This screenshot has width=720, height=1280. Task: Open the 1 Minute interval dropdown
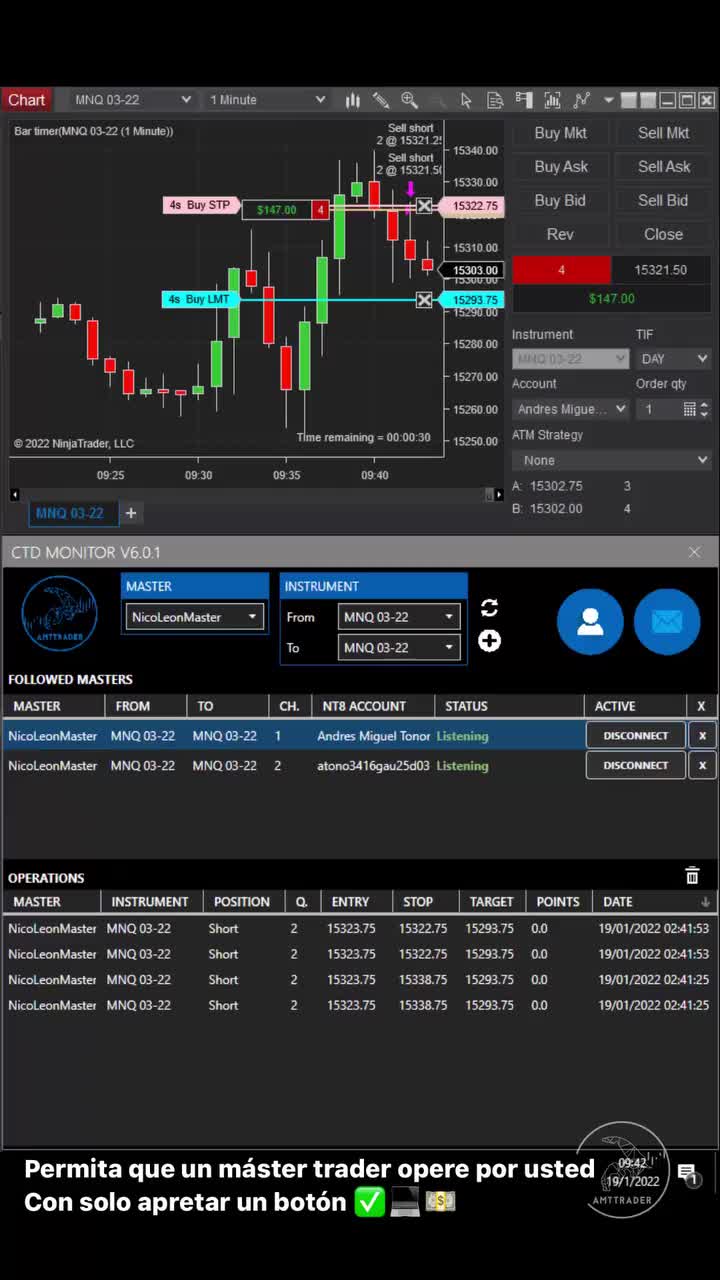coord(267,100)
